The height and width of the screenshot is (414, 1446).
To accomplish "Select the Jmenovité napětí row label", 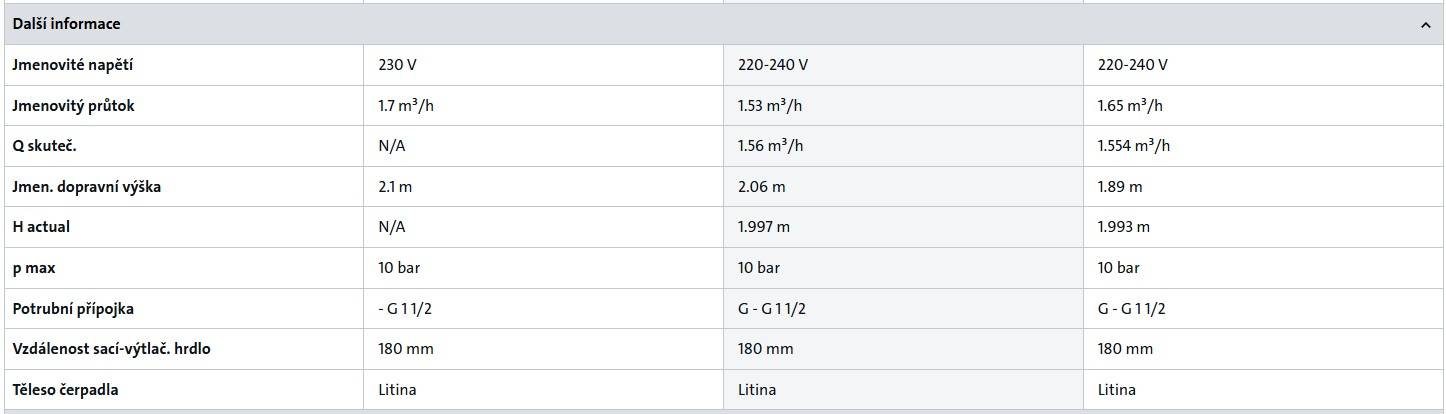I will click(x=72, y=65).
